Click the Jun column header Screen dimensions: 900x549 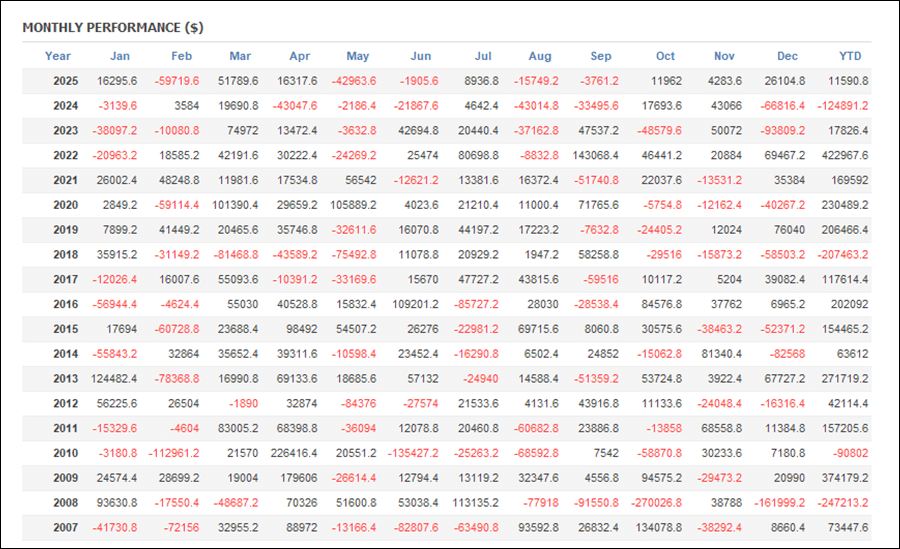(421, 56)
